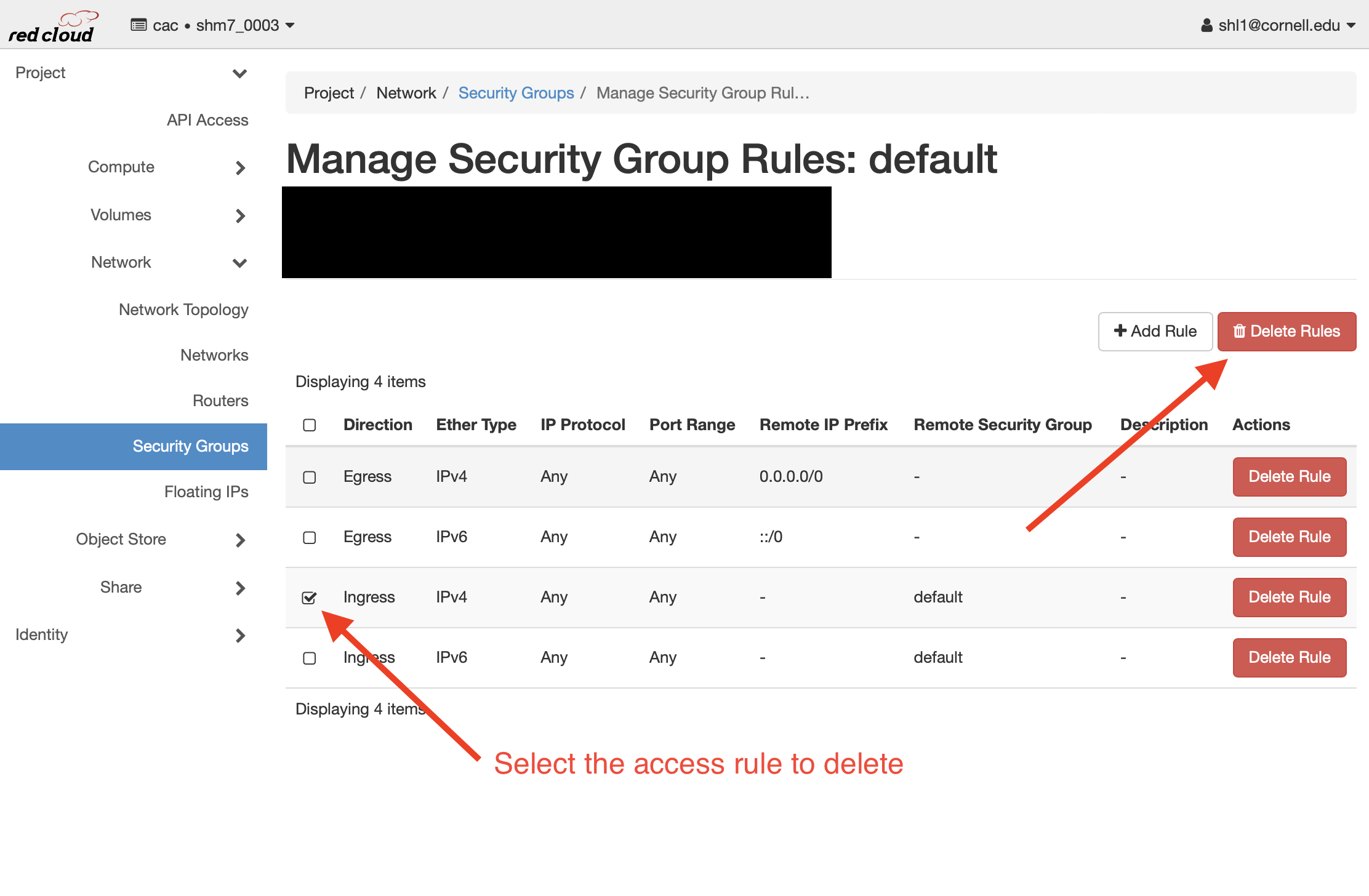Expand the Identity sidebar section
Viewport: 1369px width, 896px height.
point(132,635)
